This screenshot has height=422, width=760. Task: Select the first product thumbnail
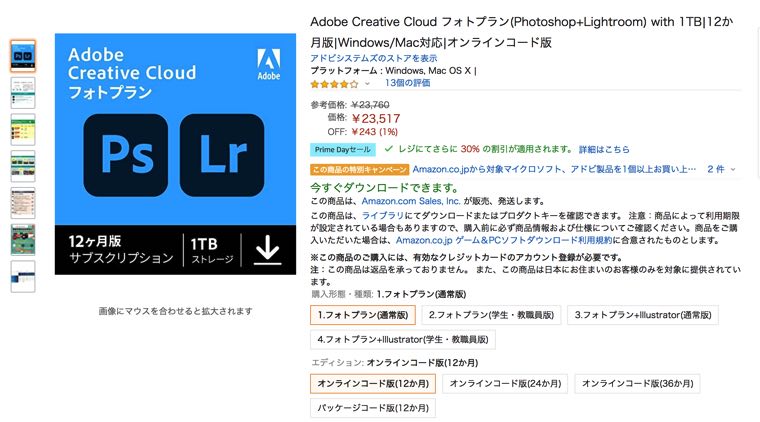pos(23,56)
